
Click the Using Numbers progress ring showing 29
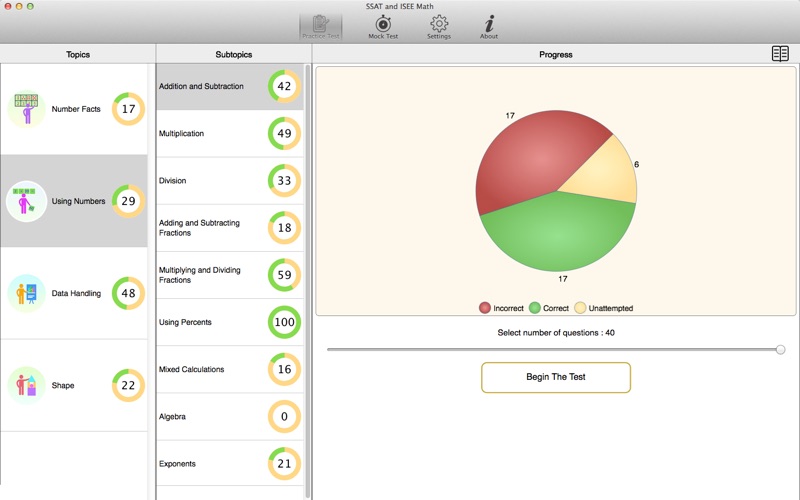pyautogui.click(x=129, y=201)
